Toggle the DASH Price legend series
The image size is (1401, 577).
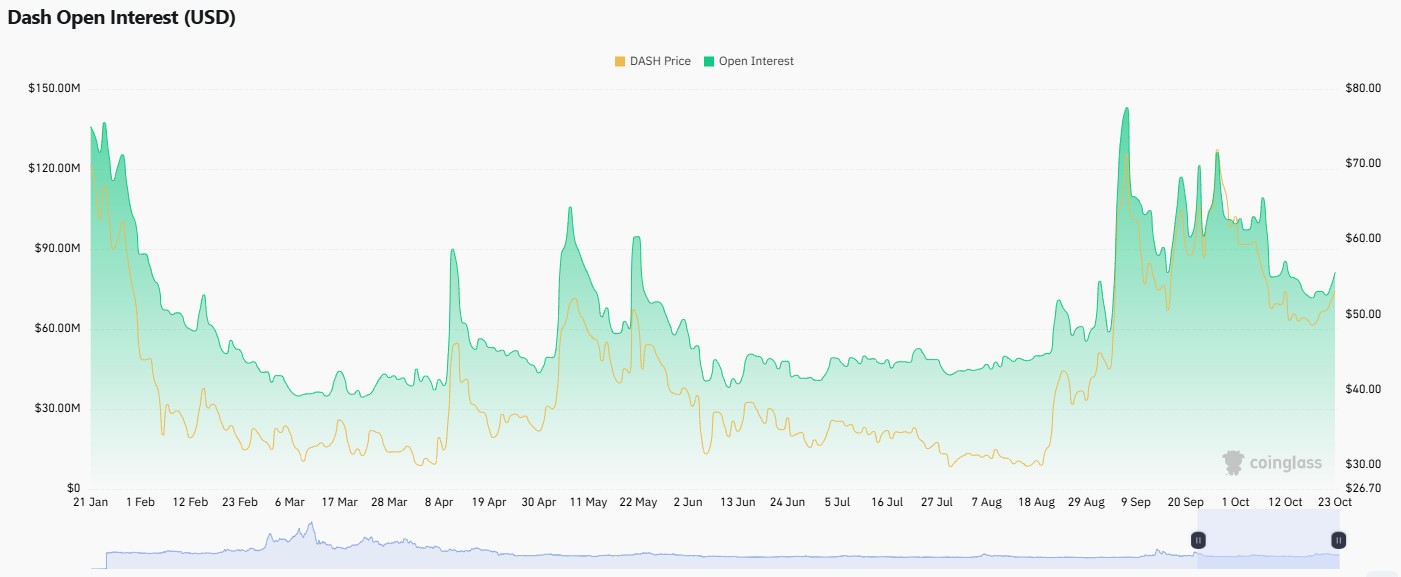[652, 61]
